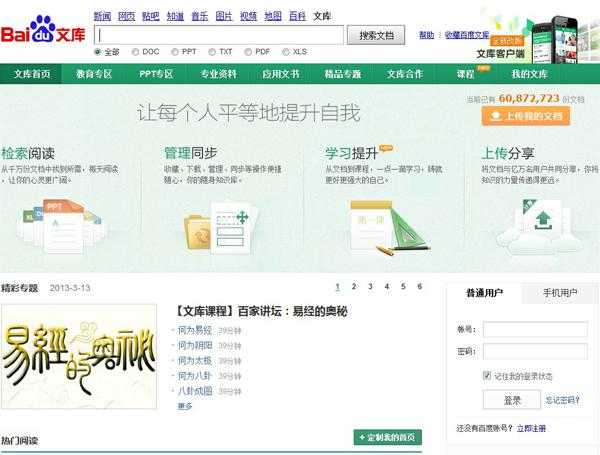Toggle the 记住我的登录状态 checkbox

(x=487, y=375)
